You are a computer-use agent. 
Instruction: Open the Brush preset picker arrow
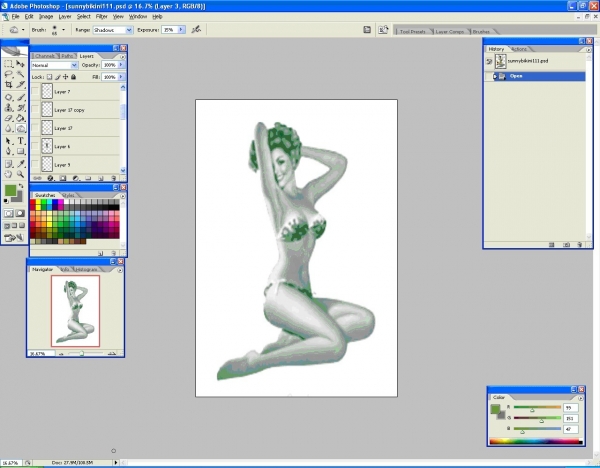64,29
